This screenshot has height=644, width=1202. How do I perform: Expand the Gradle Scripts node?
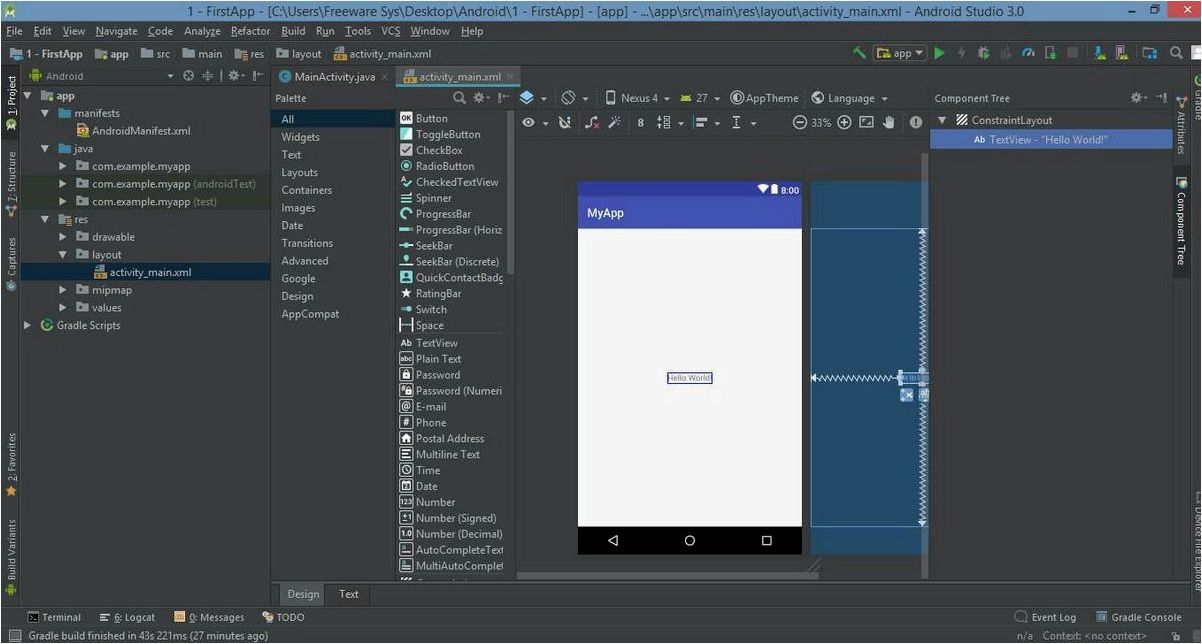point(28,325)
